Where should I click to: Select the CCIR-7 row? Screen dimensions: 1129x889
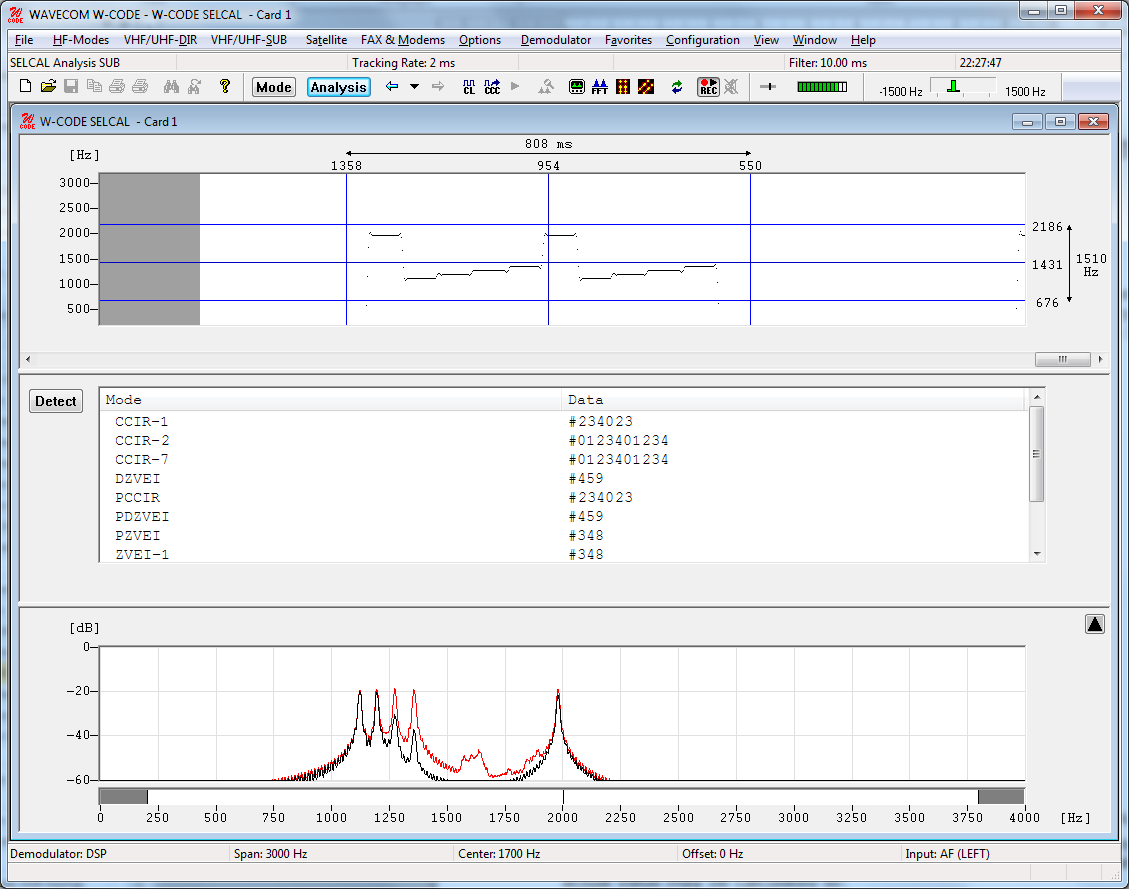(562, 459)
